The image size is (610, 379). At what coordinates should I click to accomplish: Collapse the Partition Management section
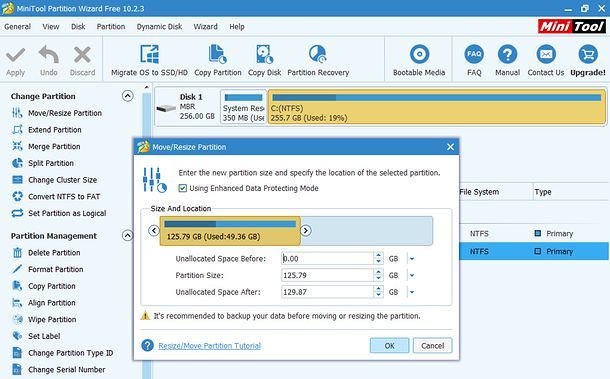coord(128,235)
